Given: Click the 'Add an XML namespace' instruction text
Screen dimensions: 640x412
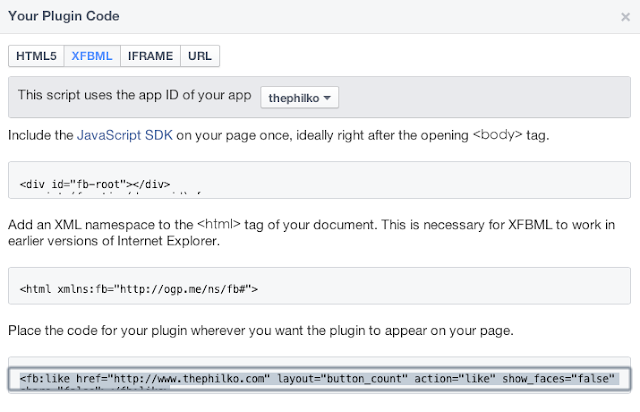Looking at the screenshot, I should (311, 233).
